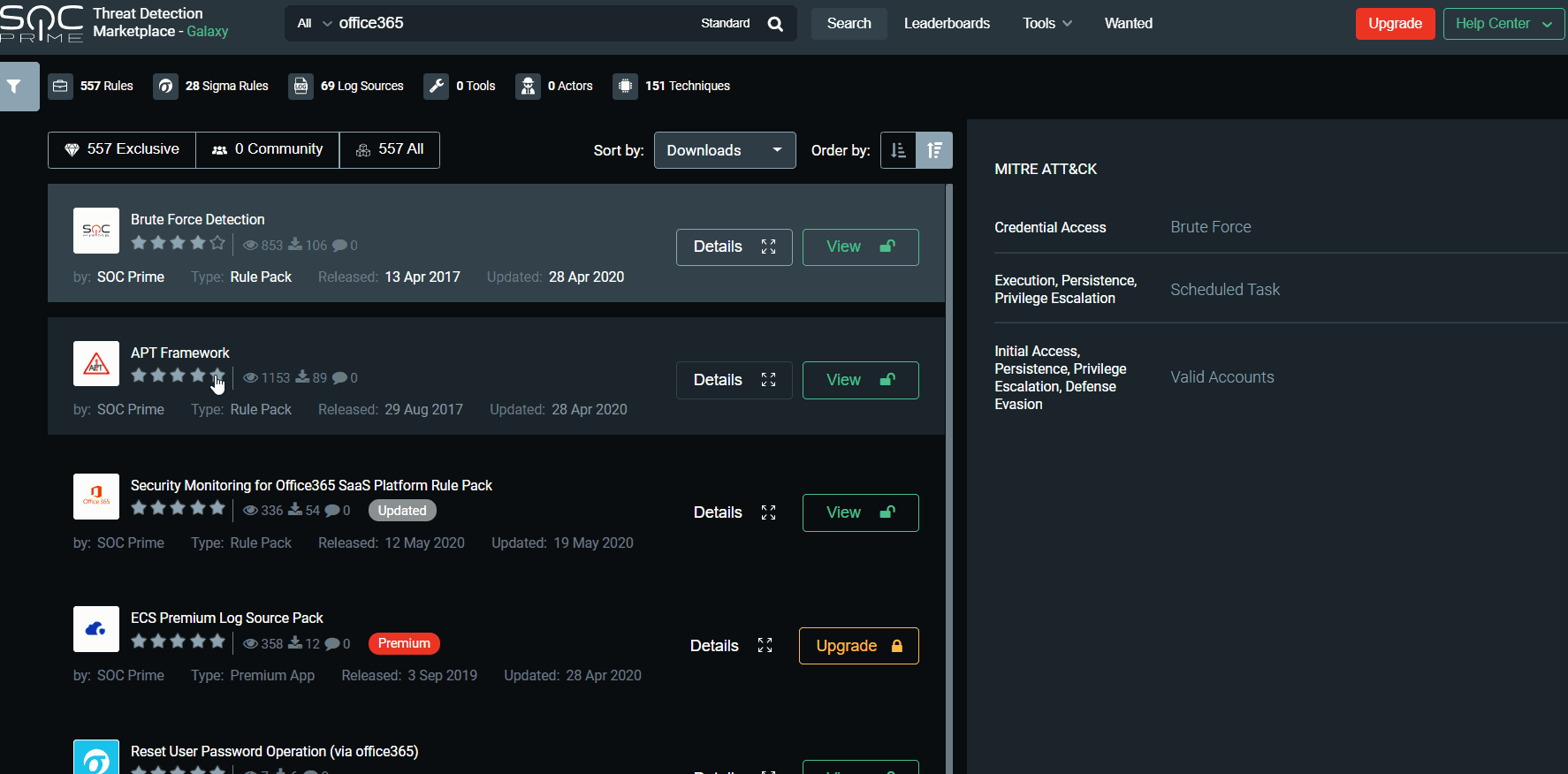Go to the Search page

pyautogui.click(x=849, y=24)
